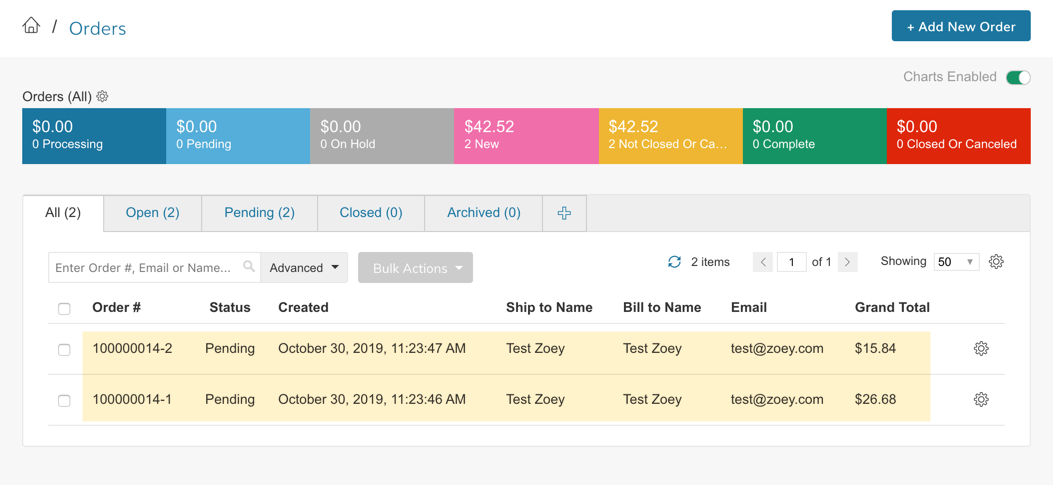Expand the Advanced search dropdown

click(304, 267)
